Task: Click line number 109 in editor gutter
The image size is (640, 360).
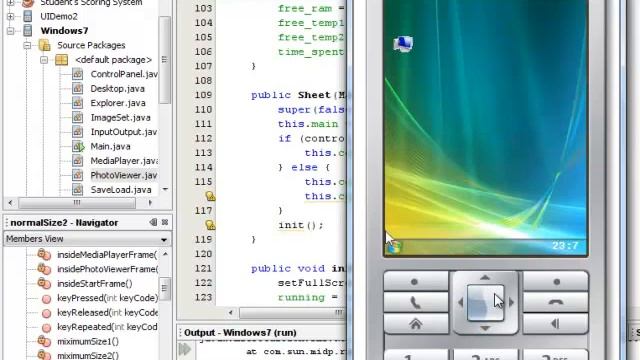Action: pos(203,95)
